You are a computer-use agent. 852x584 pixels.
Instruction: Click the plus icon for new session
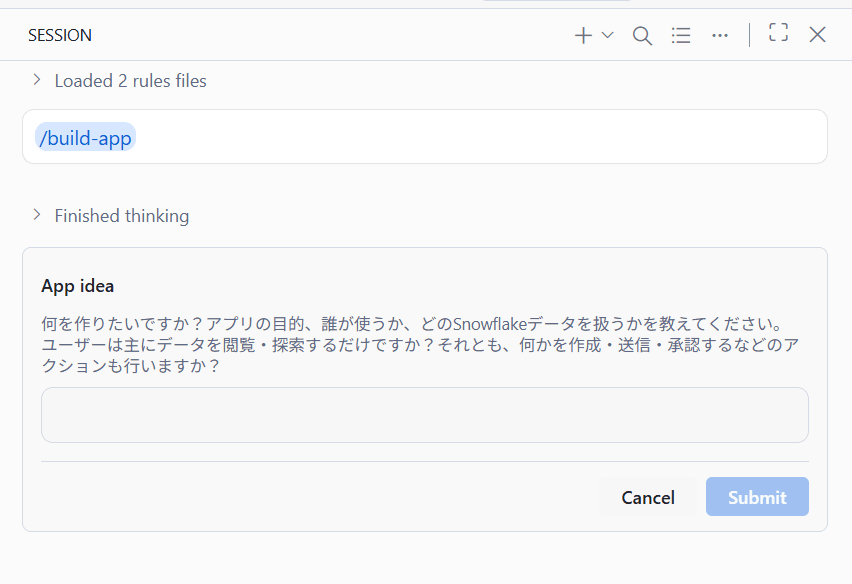pyautogui.click(x=583, y=35)
